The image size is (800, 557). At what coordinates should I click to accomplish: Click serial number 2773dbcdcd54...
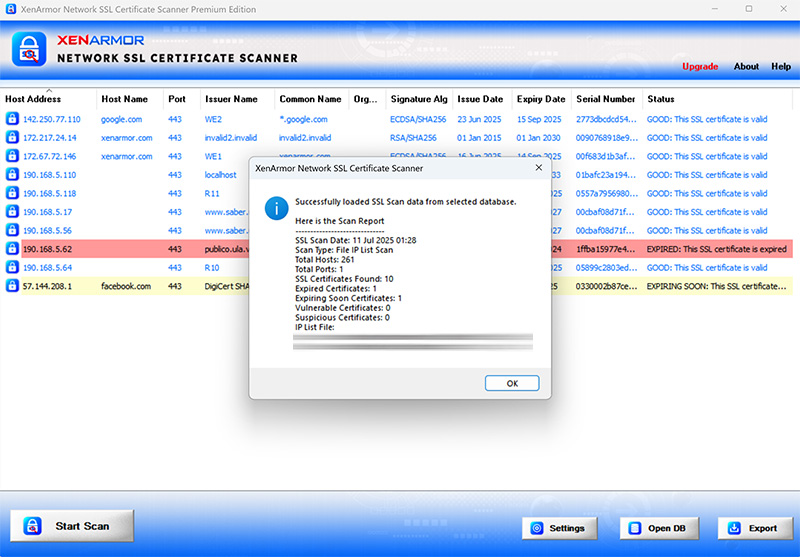pyautogui.click(x=607, y=119)
